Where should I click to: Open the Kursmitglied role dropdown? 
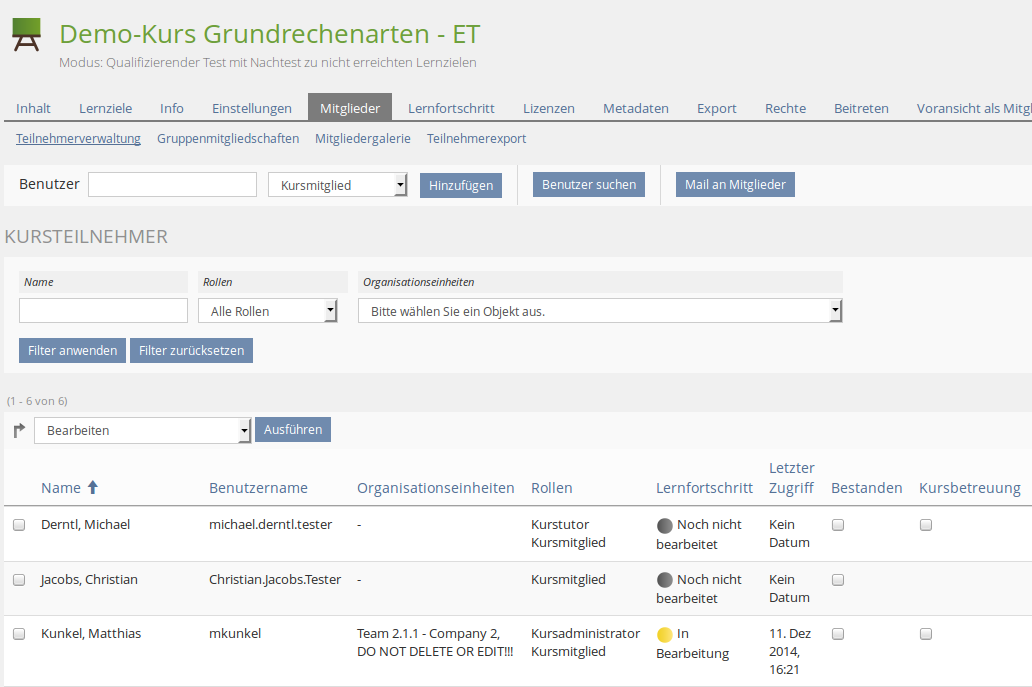(337, 185)
